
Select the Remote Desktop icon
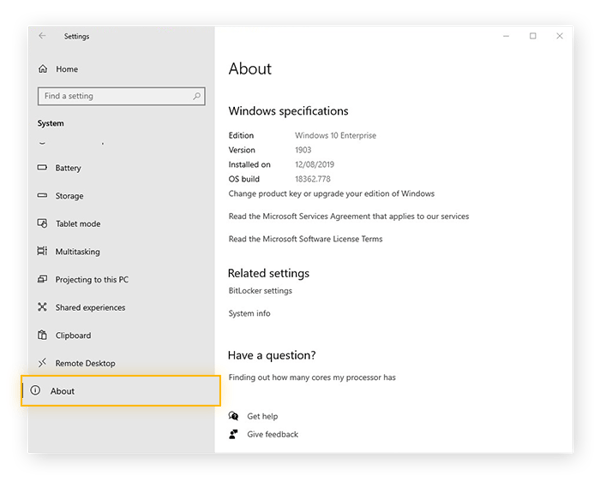[x=42, y=362]
